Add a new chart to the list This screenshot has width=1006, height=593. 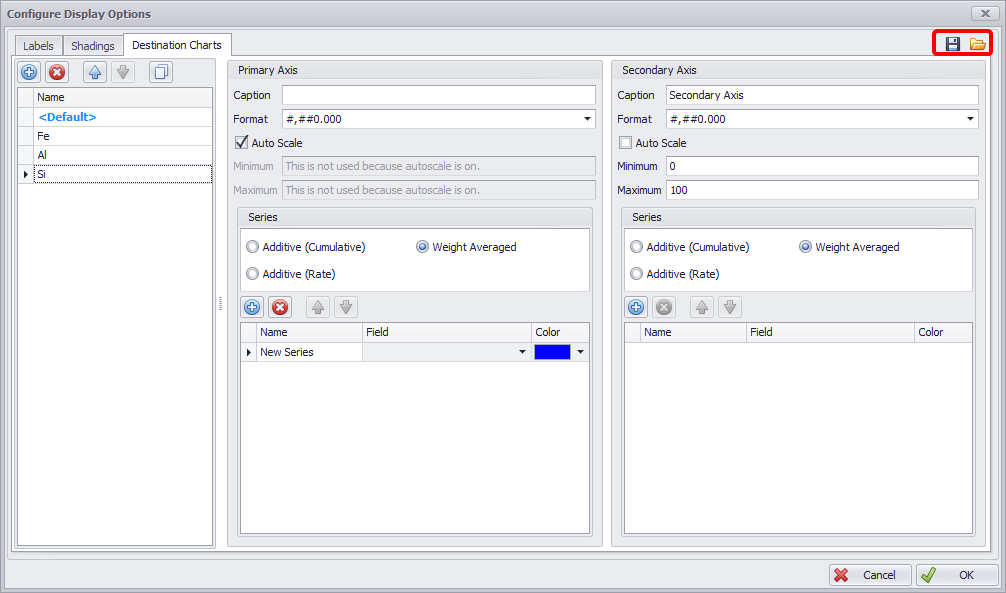point(29,73)
